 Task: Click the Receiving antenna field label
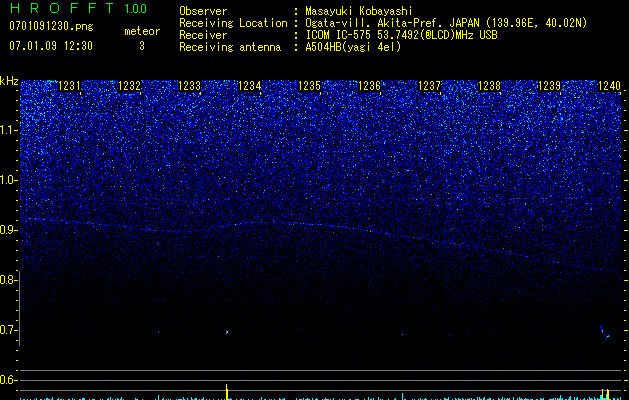(x=230, y=47)
